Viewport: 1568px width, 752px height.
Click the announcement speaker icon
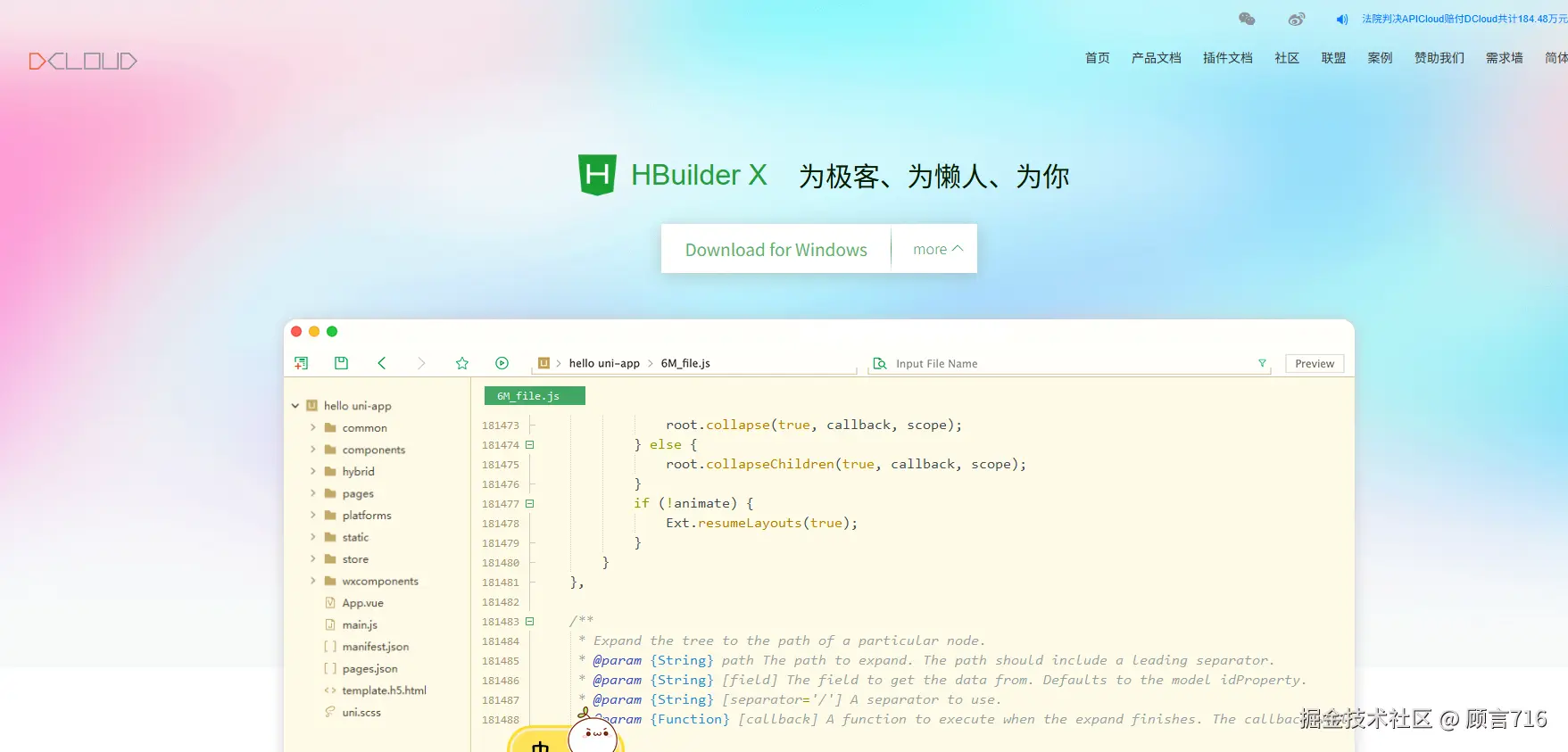[1341, 19]
